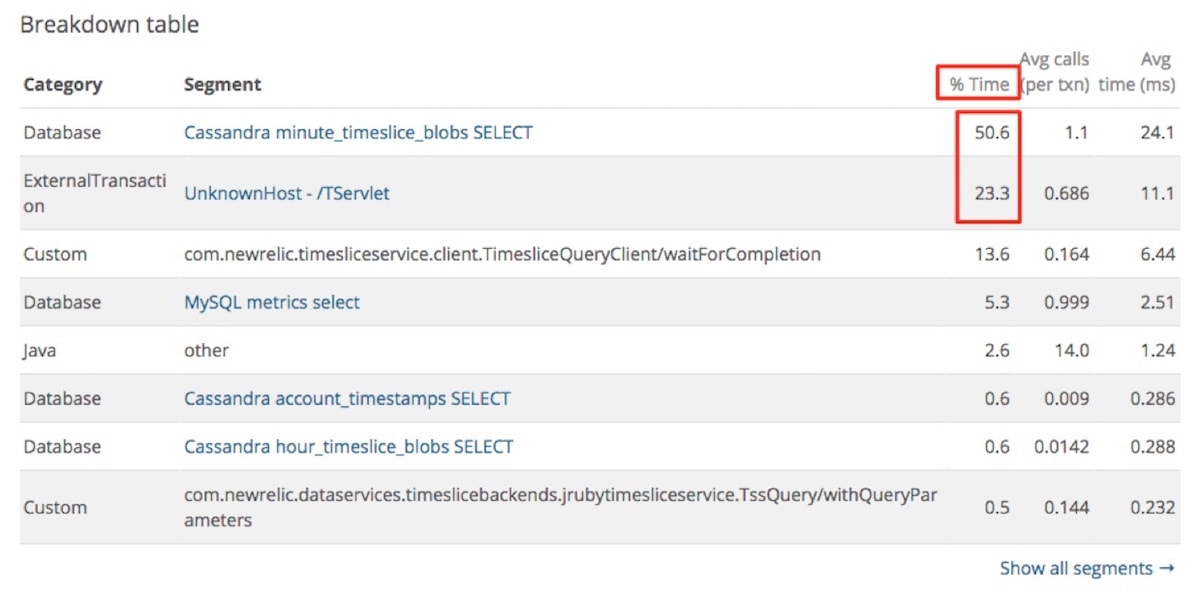The image size is (1200, 597).
Task: Click the Java other segment row
Action: [599, 350]
